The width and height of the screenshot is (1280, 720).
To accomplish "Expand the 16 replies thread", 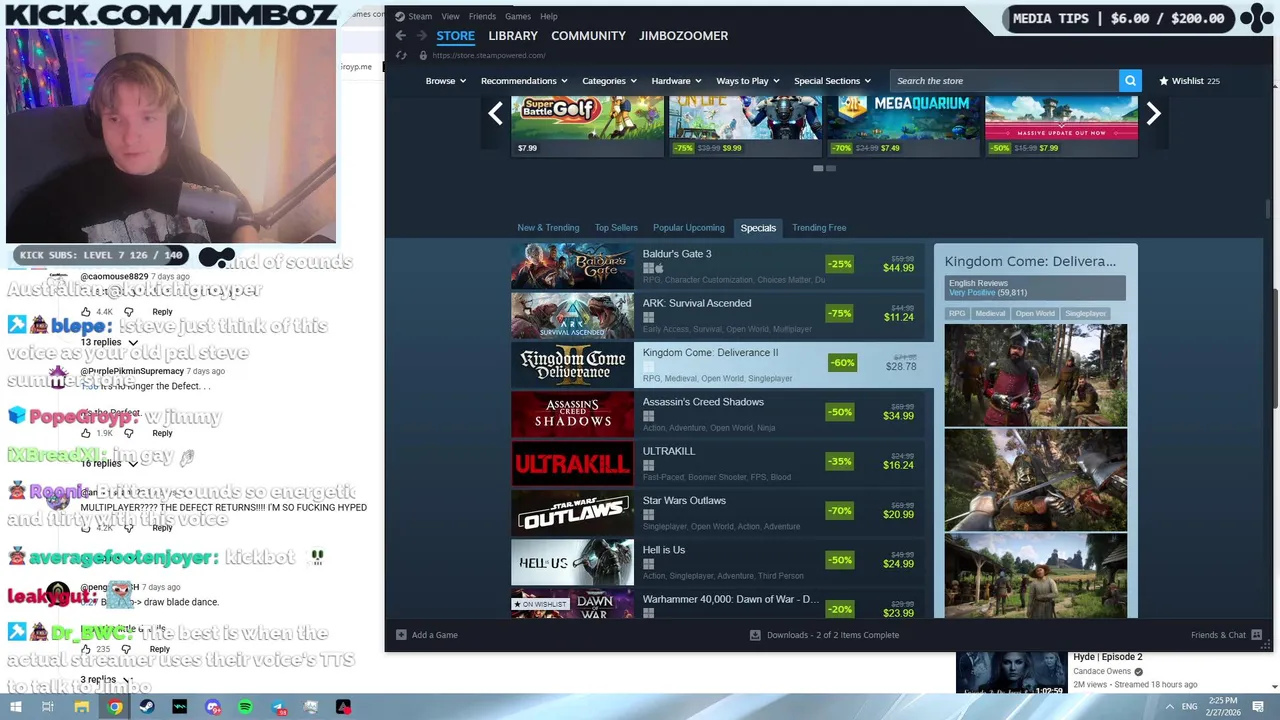I will [109, 464].
